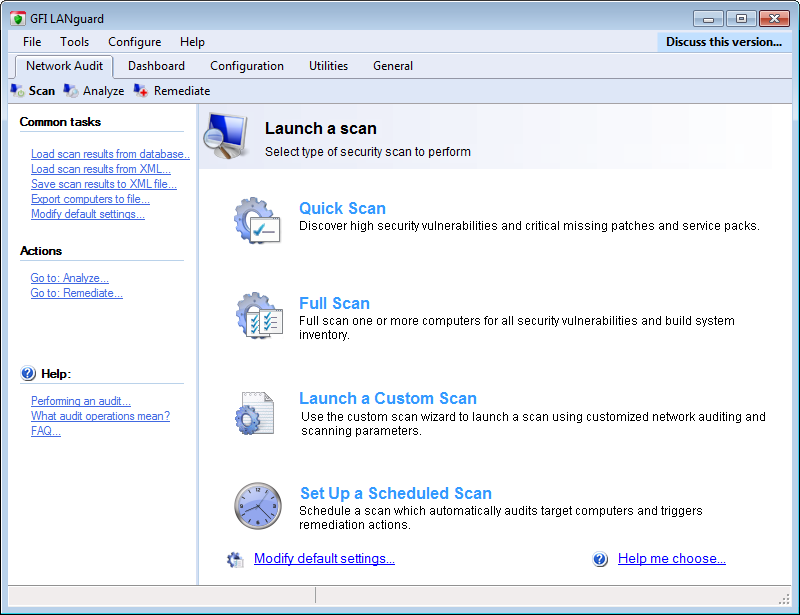
Task: Open Load scan results from XML link
Action: pyautogui.click(x=101, y=169)
